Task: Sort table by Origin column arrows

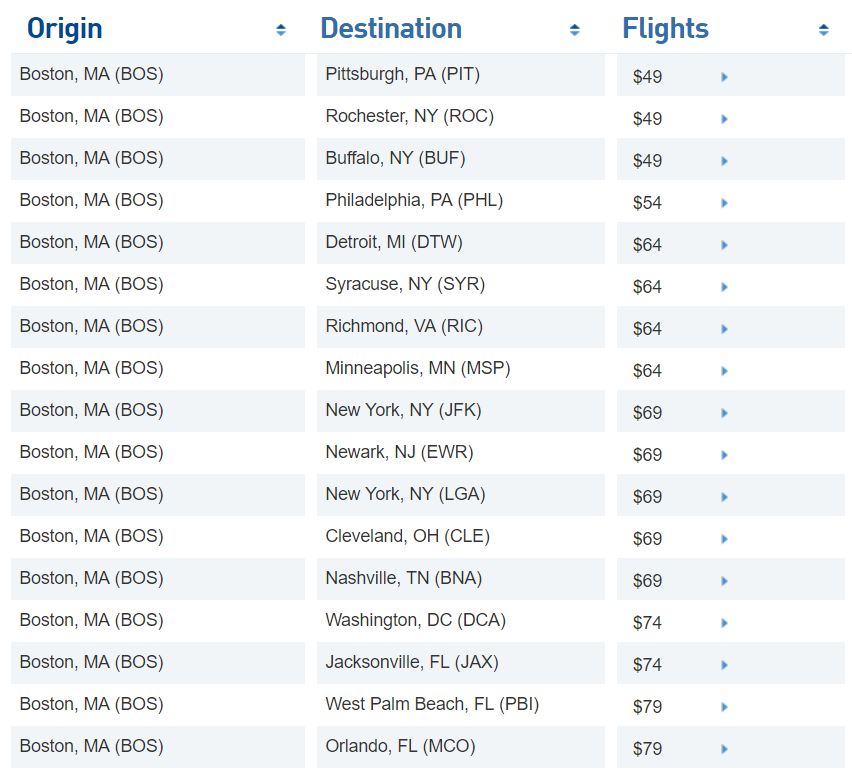Action: pyautogui.click(x=281, y=30)
